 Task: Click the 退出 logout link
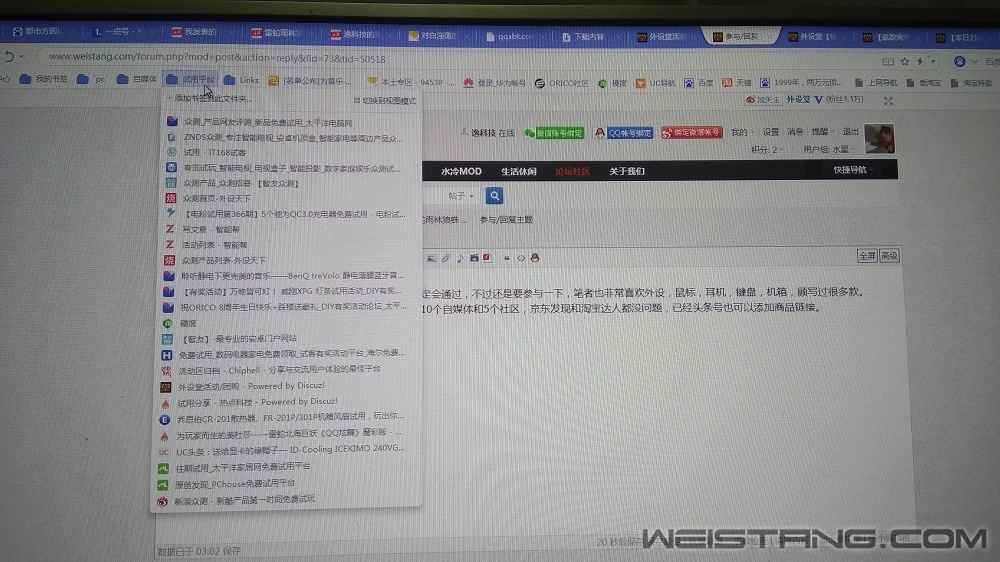[850, 132]
